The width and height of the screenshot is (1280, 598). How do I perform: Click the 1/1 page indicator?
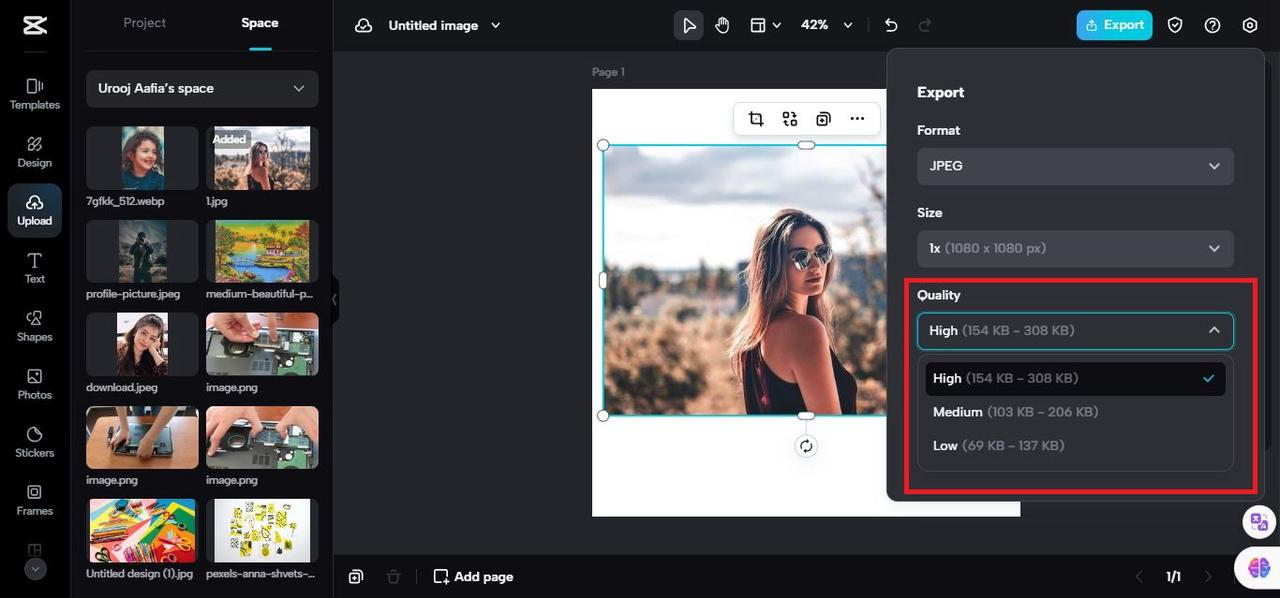coord(1173,577)
